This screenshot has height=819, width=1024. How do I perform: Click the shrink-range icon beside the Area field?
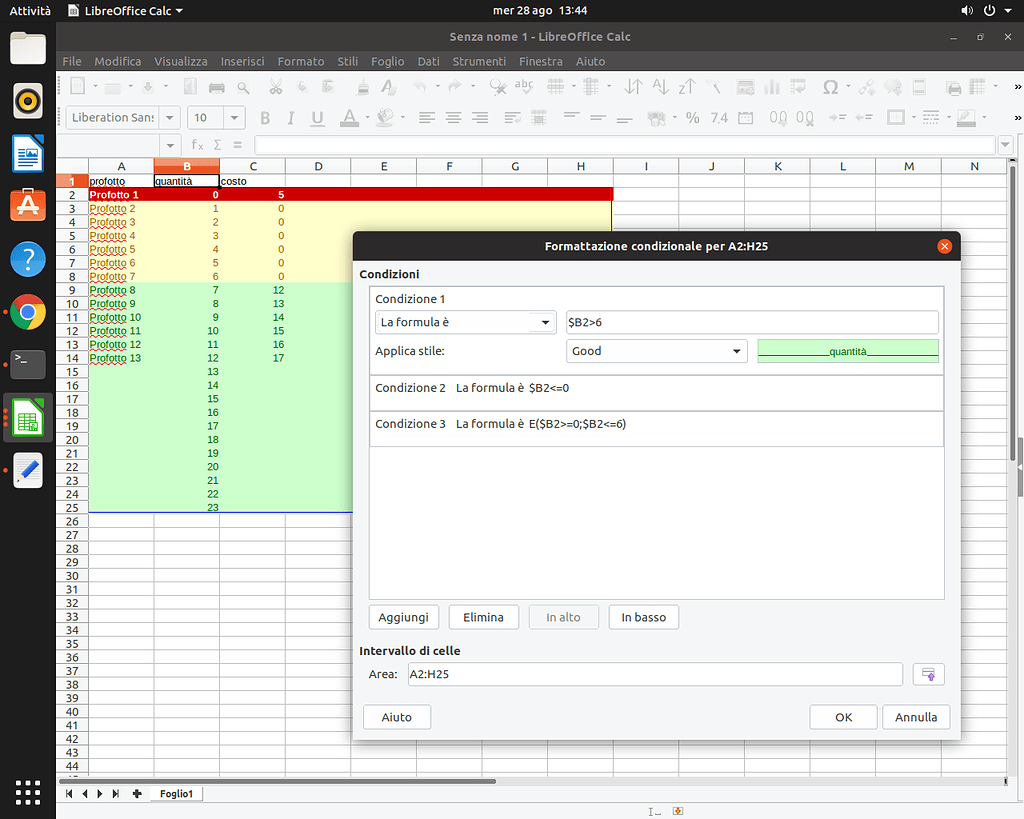(x=928, y=674)
